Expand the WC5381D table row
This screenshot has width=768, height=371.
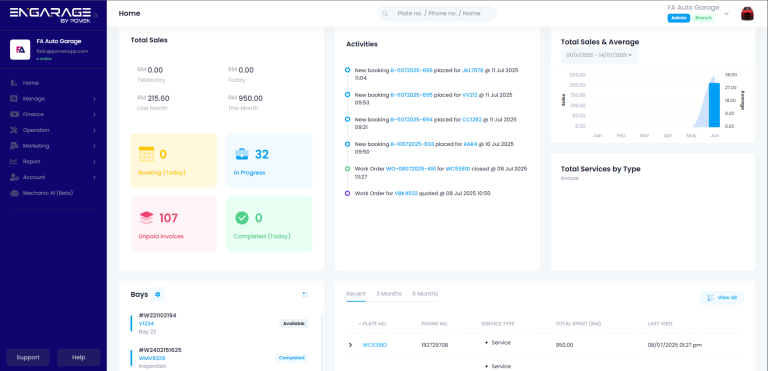point(350,345)
